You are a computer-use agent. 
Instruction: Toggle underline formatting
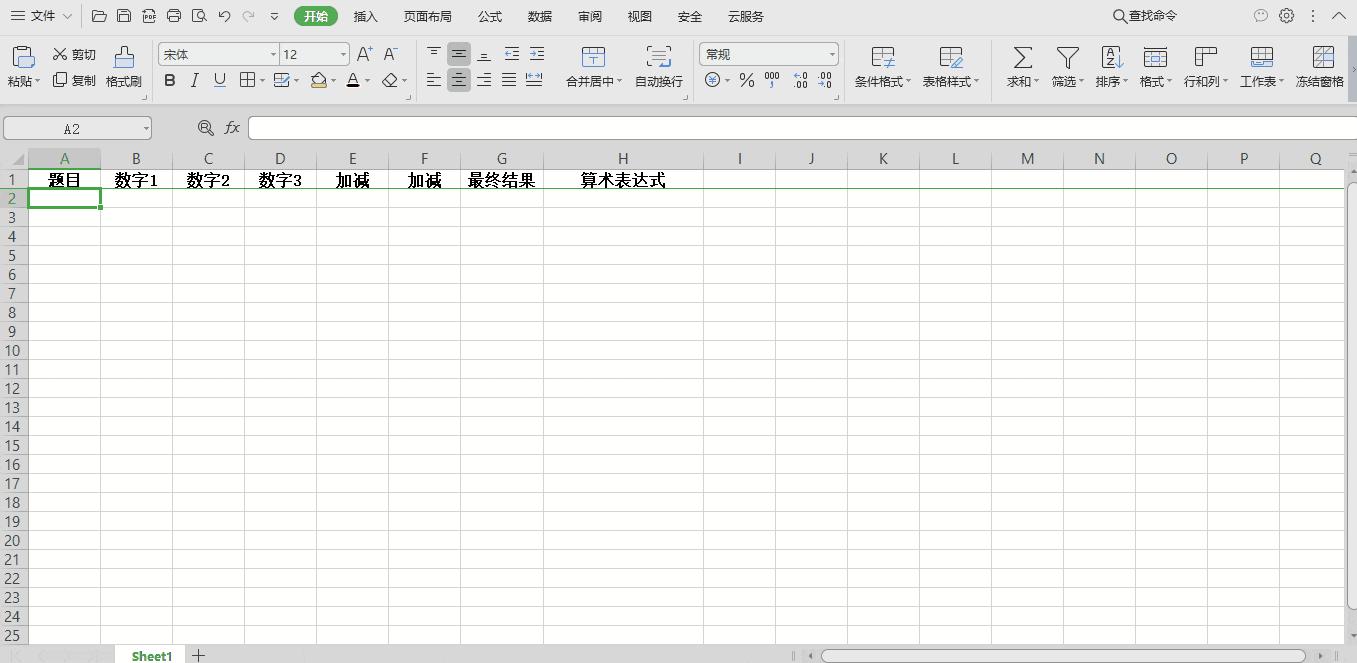click(218, 81)
